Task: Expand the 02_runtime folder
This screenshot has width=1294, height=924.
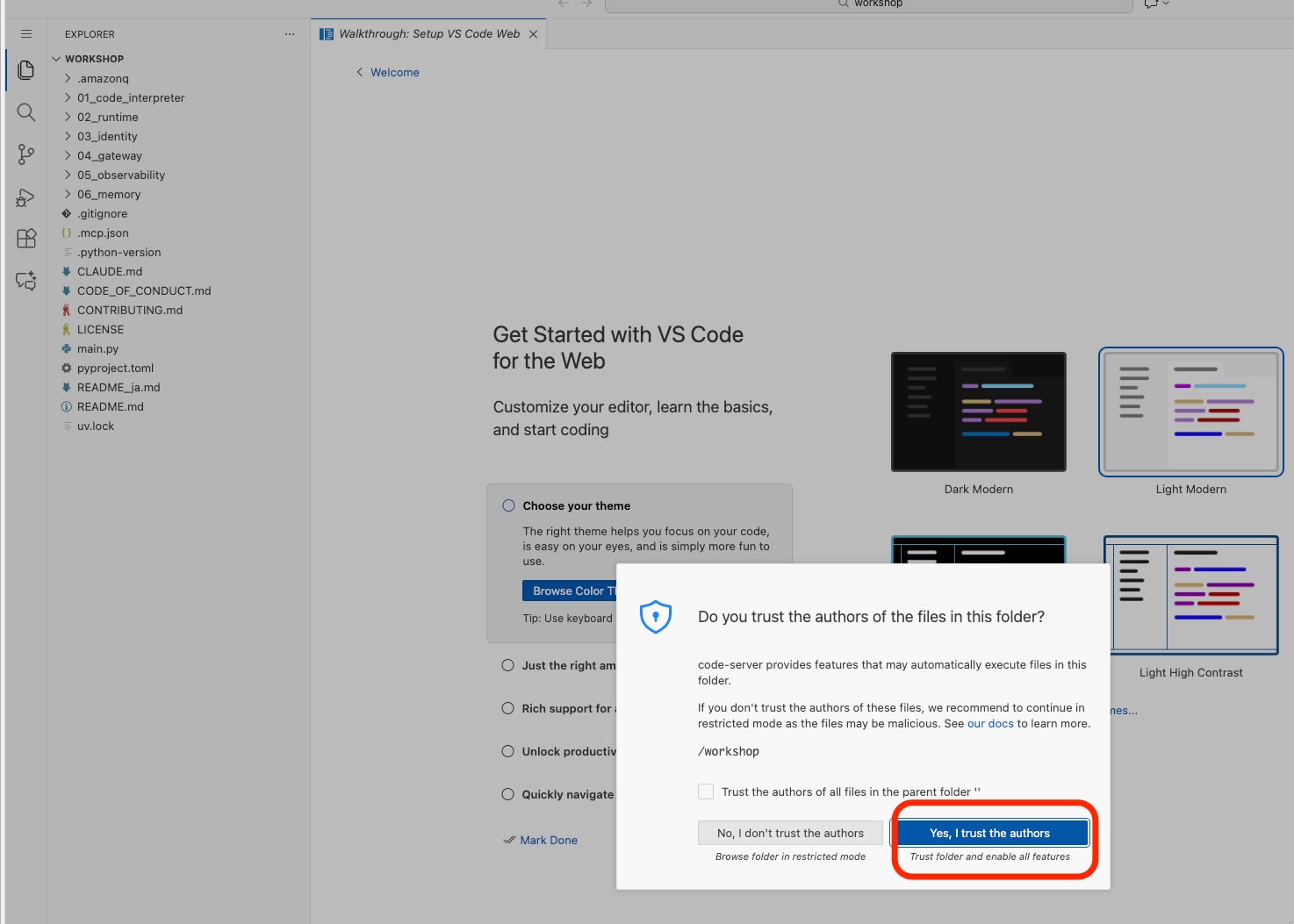Action: (178, 117)
